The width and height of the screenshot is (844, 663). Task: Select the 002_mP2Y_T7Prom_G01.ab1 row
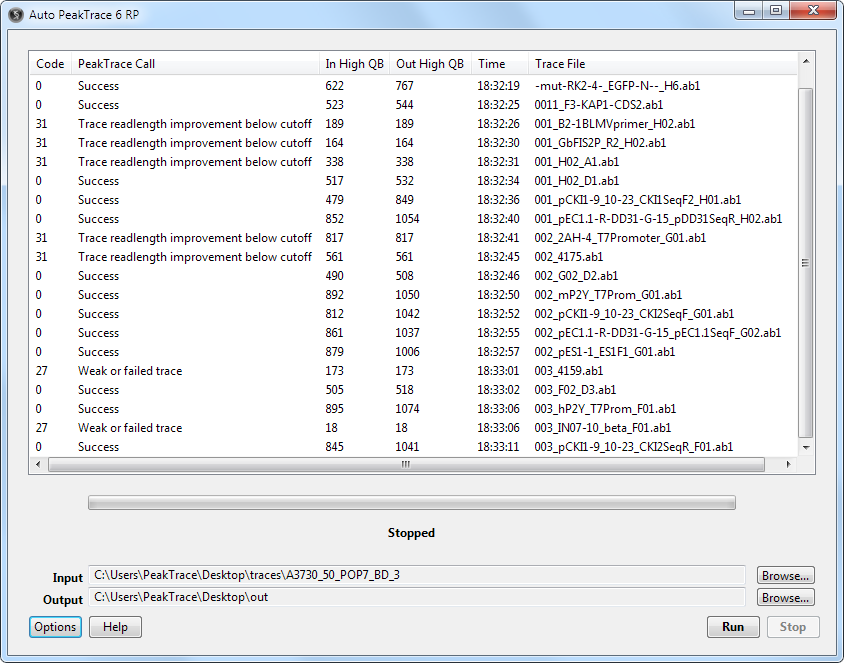point(413,295)
